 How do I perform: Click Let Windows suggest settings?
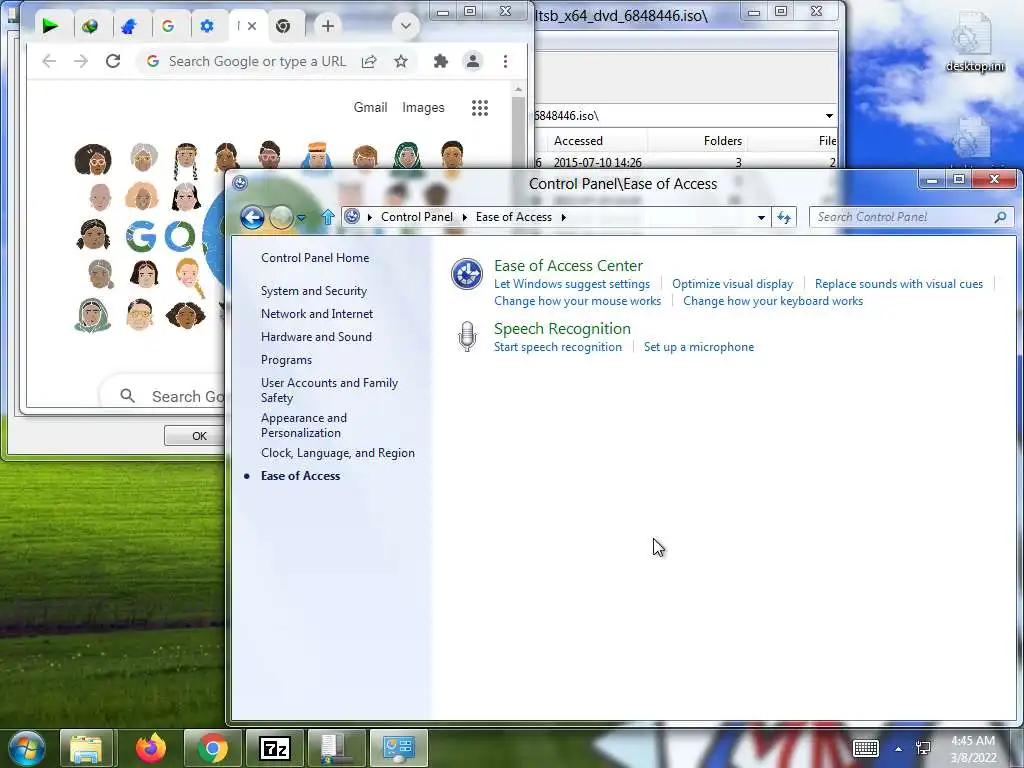572,284
